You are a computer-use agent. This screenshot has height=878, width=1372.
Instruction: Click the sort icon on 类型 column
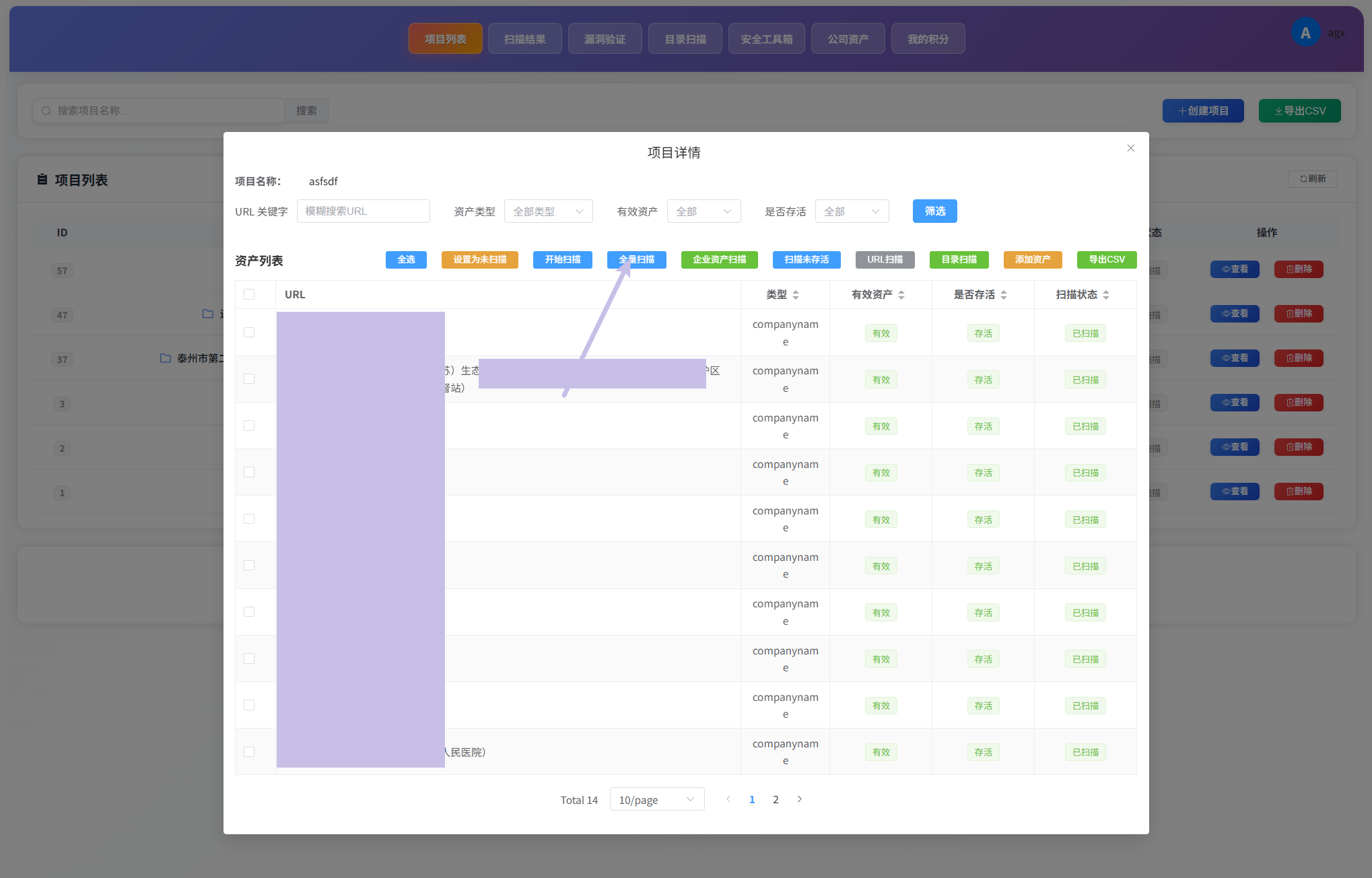click(x=796, y=295)
